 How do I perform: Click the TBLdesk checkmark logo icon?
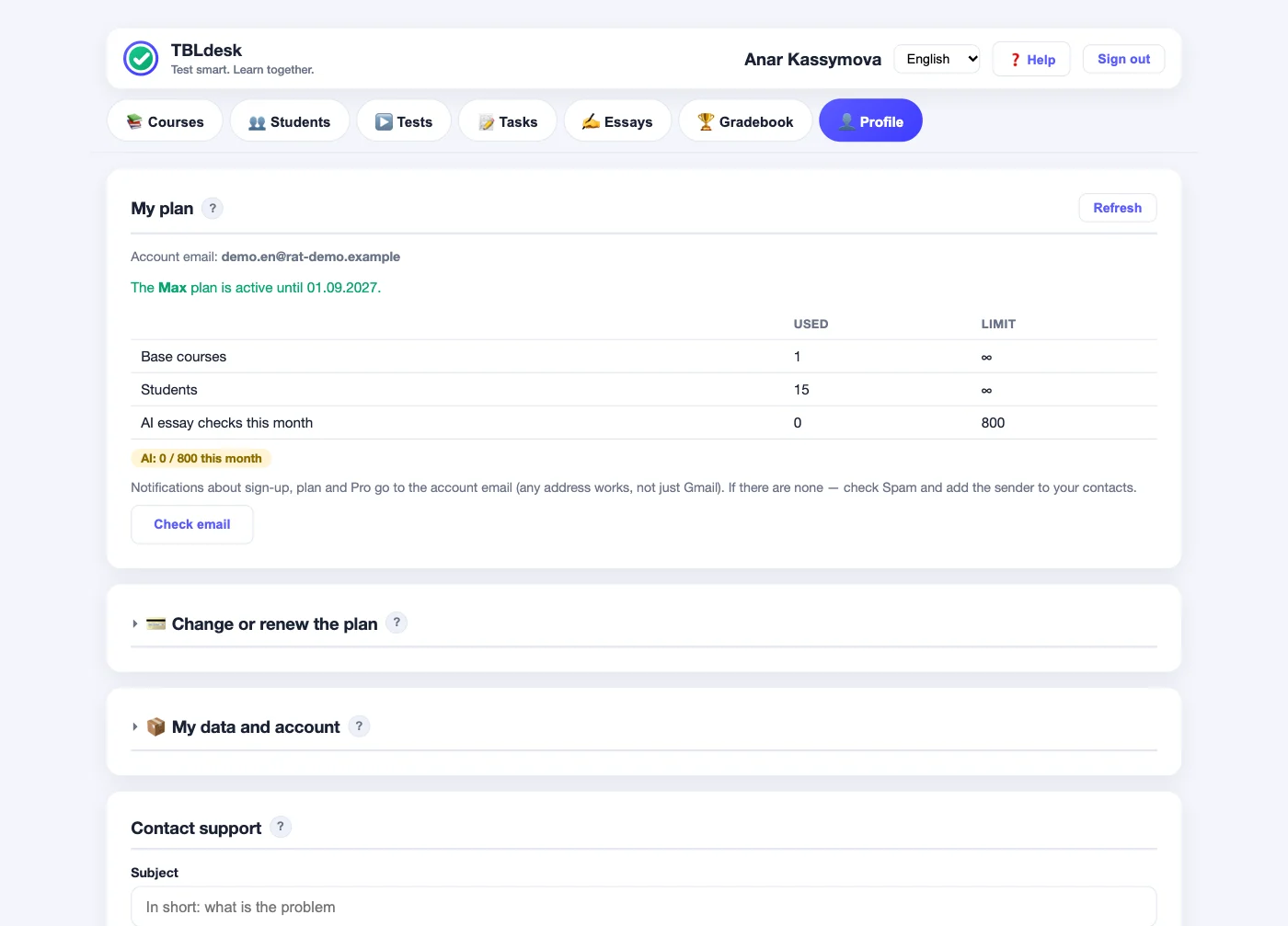tap(141, 59)
